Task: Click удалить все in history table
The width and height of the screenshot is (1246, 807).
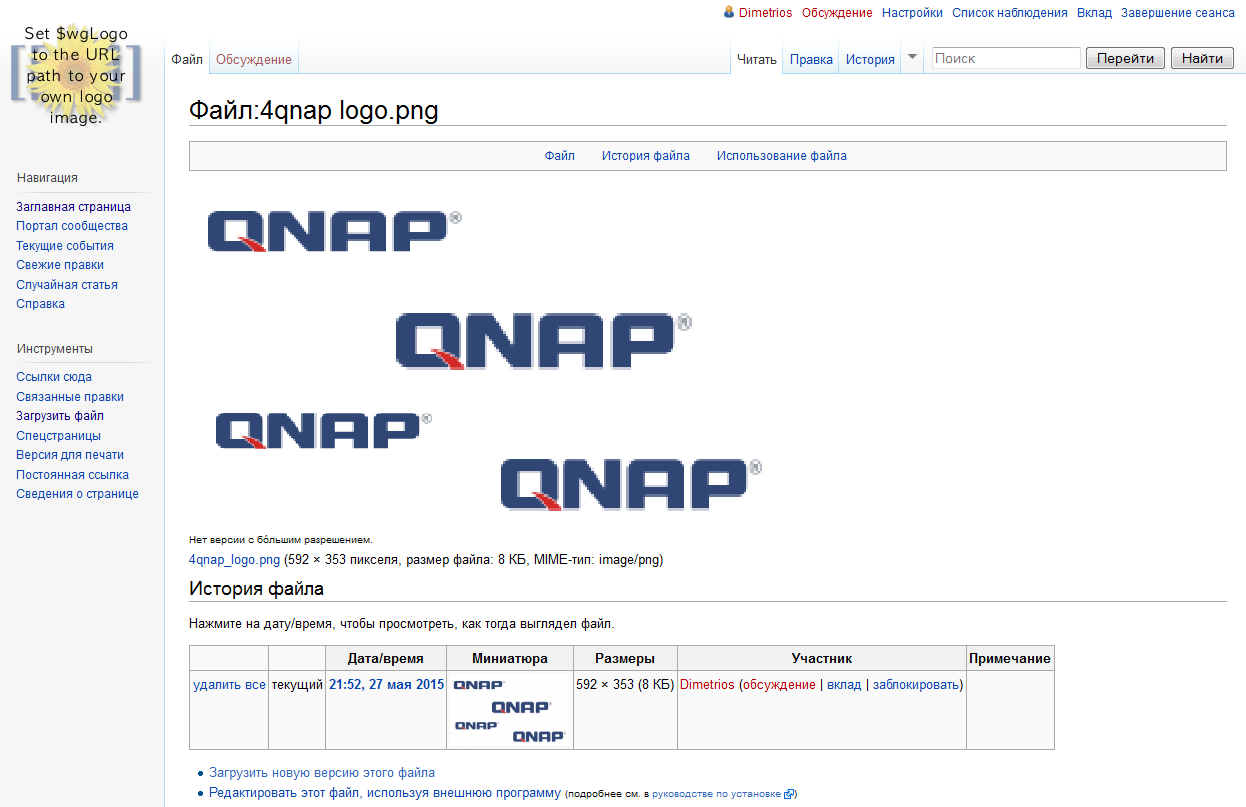Action: pos(229,685)
